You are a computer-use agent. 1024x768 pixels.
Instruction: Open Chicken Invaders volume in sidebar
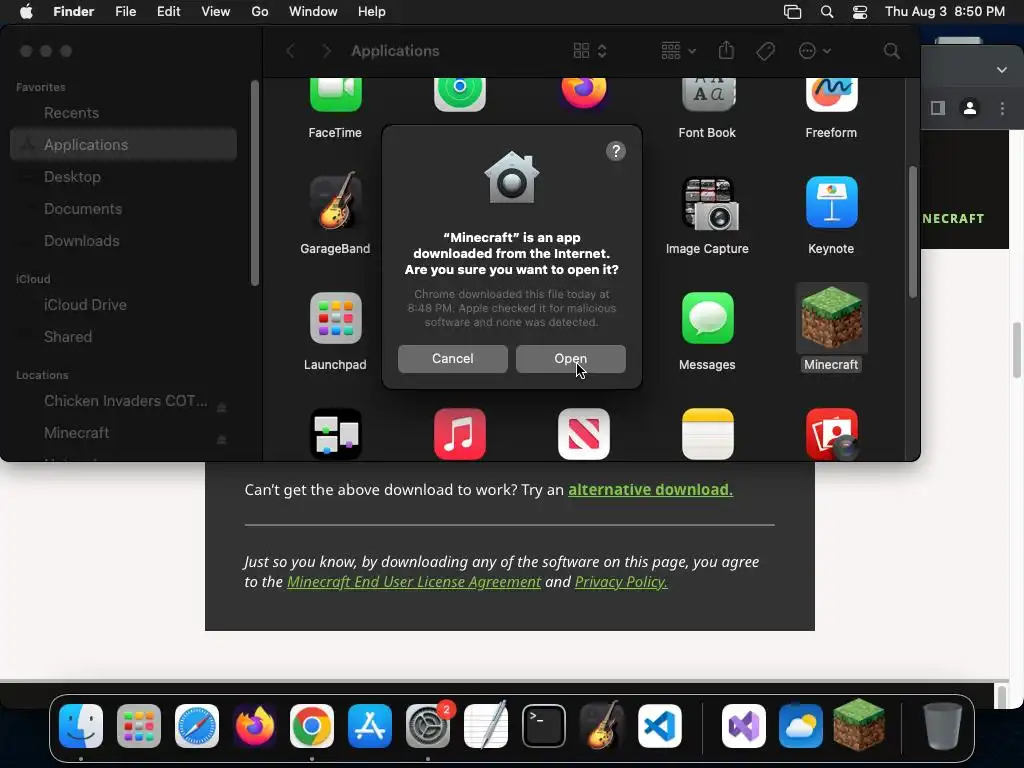[x=125, y=401]
